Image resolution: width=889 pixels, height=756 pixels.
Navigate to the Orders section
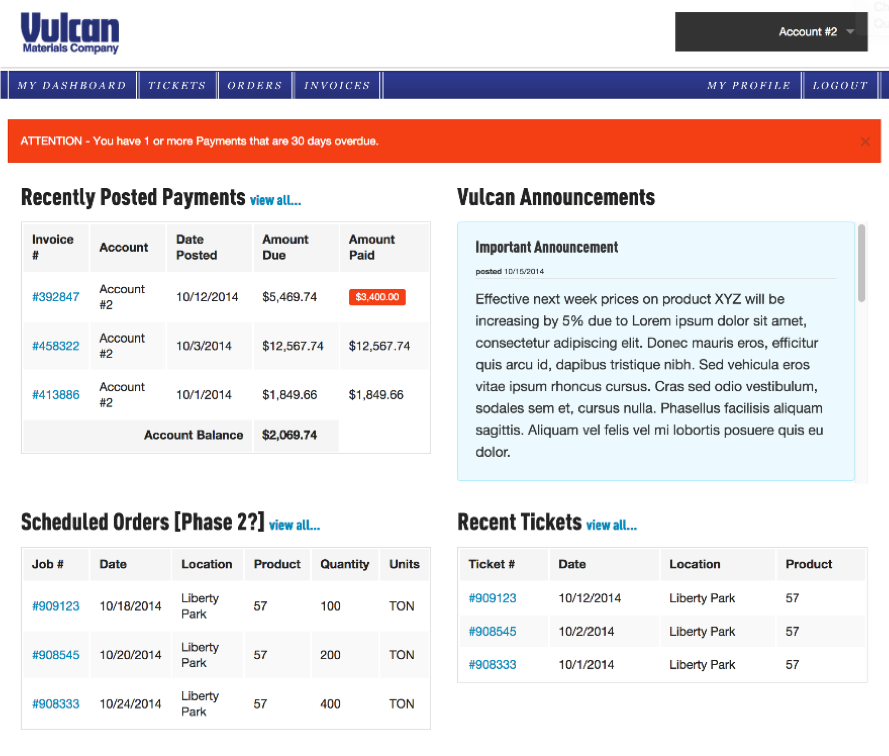click(x=255, y=86)
